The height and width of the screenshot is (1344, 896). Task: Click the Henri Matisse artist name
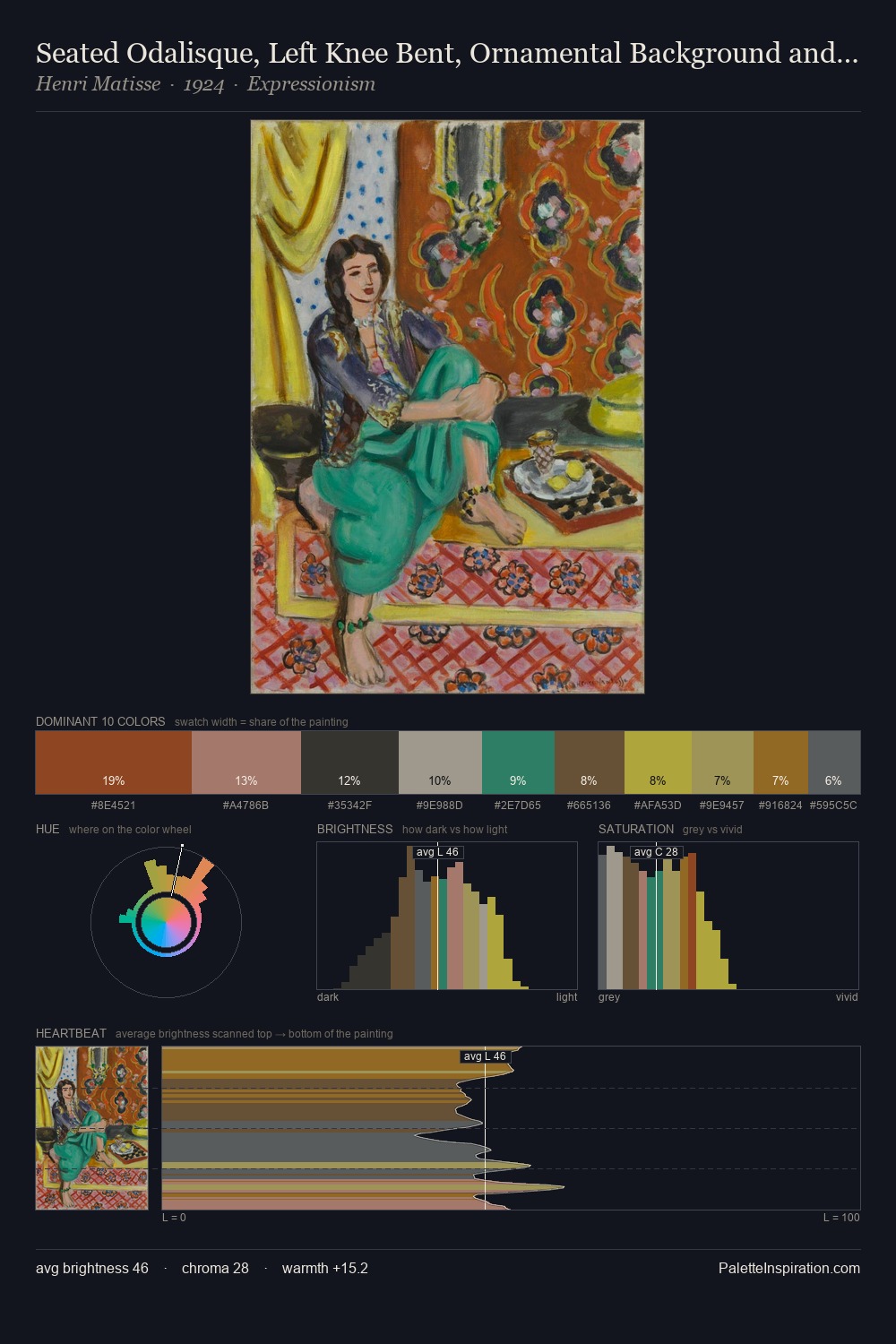point(98,84)
